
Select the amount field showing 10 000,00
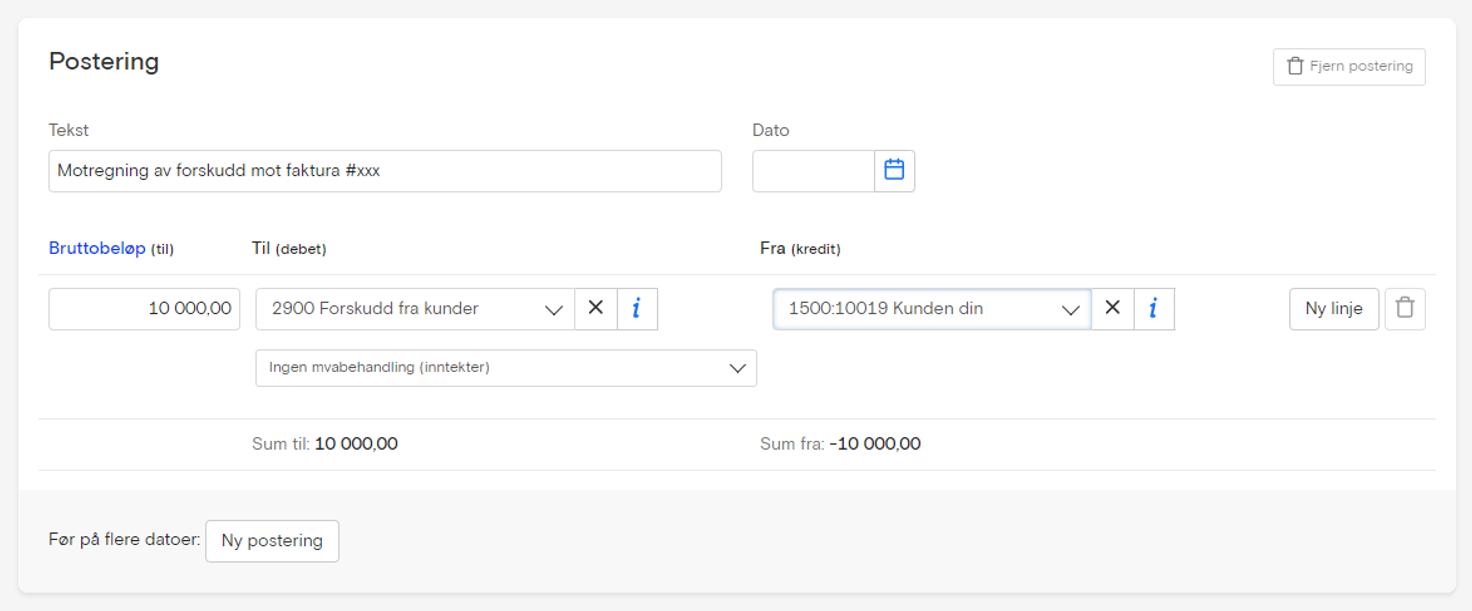pyautogui.click(x=143, y=309)
